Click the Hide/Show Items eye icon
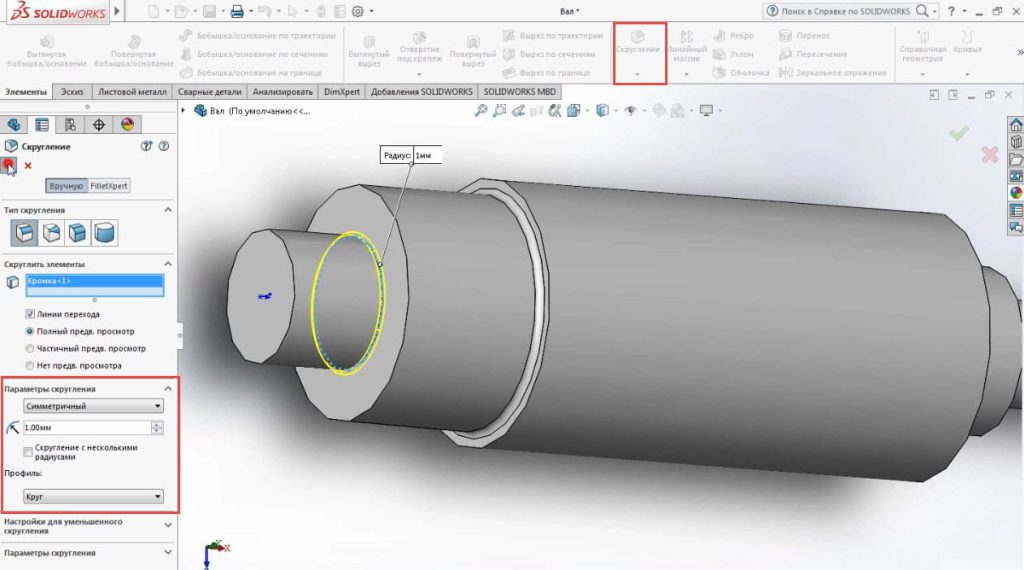 click(x=630, y=111)
